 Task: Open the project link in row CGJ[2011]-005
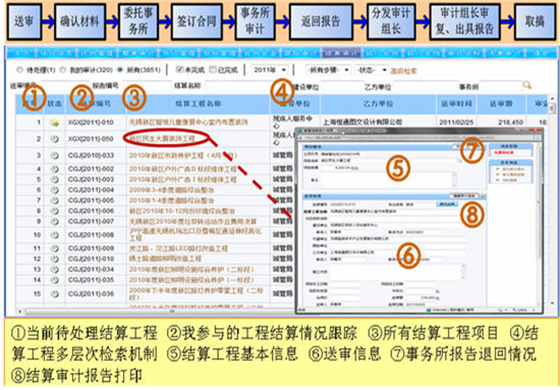[171, 200]
